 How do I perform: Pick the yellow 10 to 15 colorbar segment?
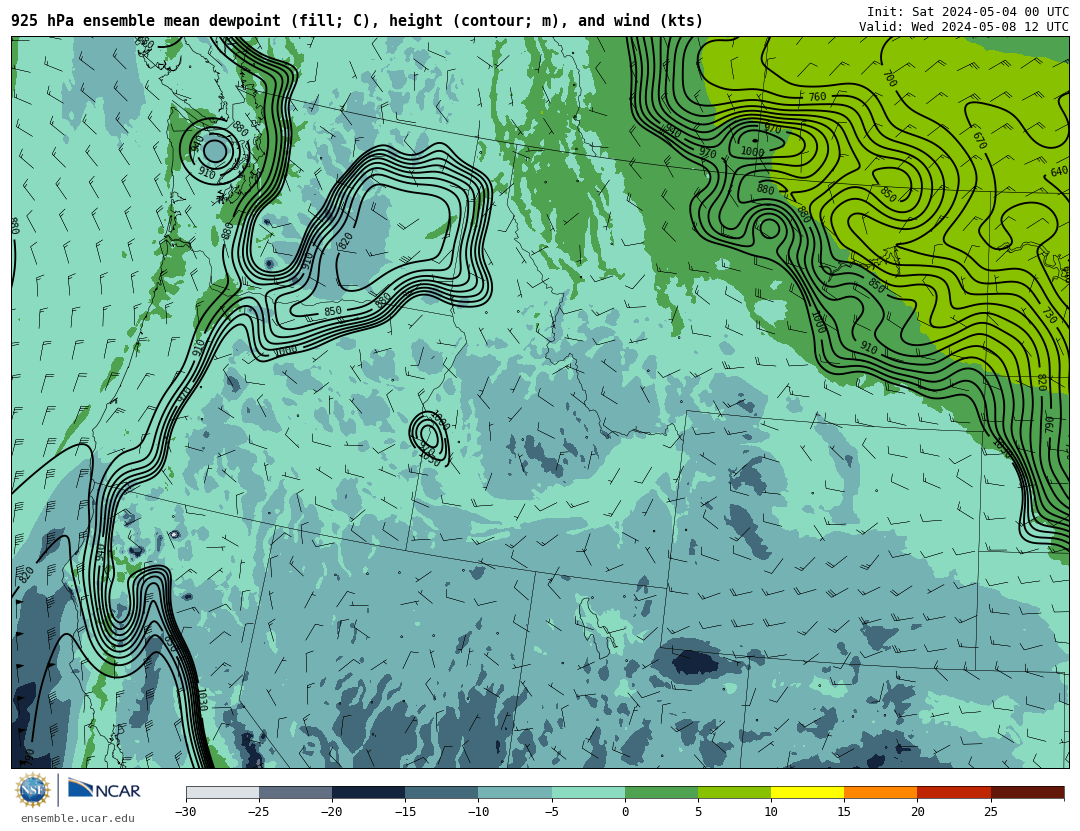807,792
